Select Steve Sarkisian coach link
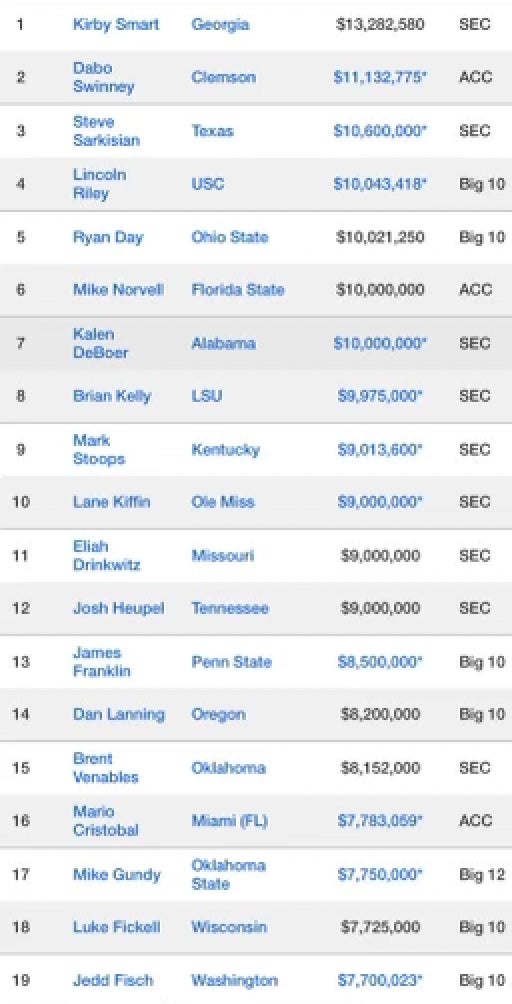 [106, 131]
